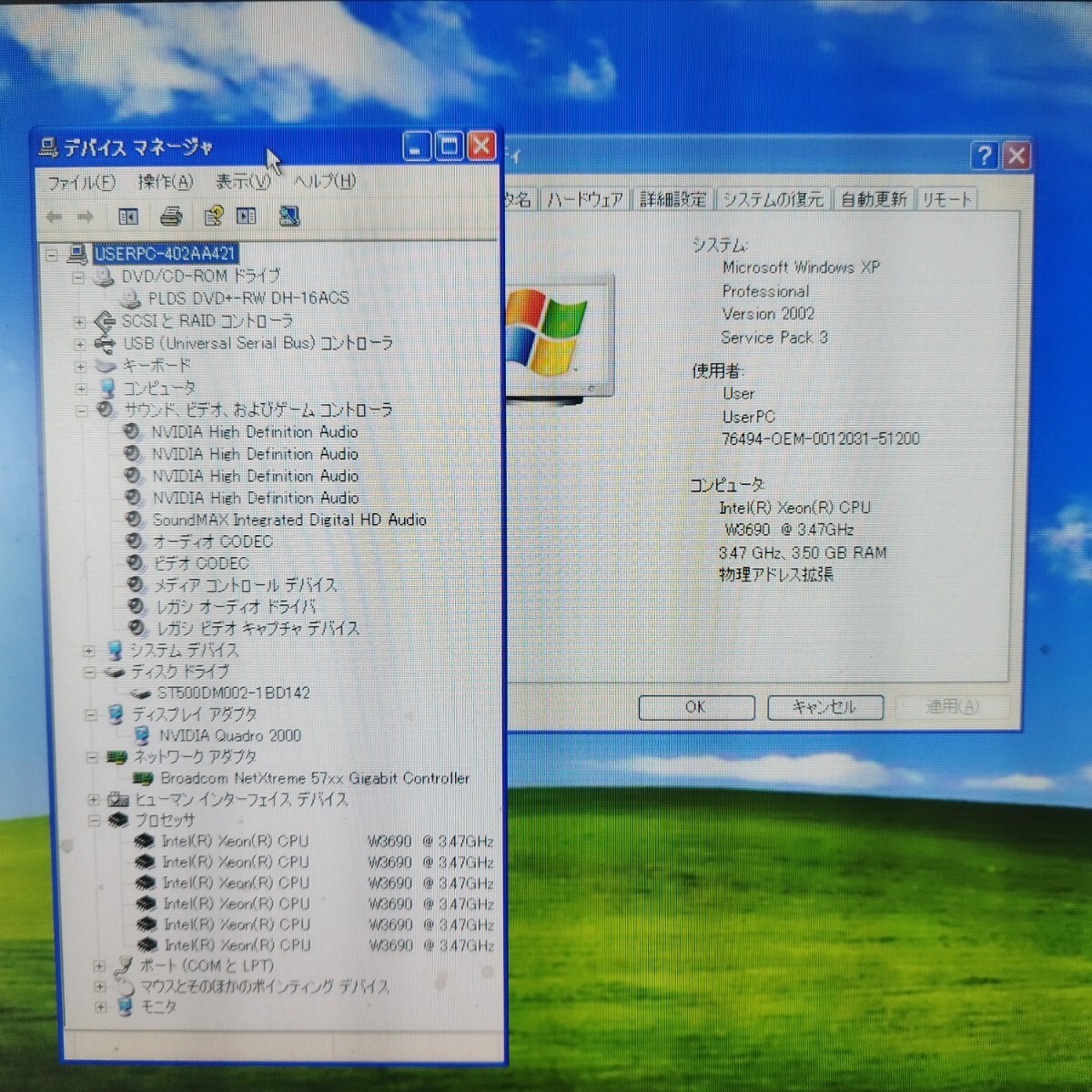Click the USB controller category icon
Image resolution: width=1092 pixels, height=1092 pixels.
107,343
